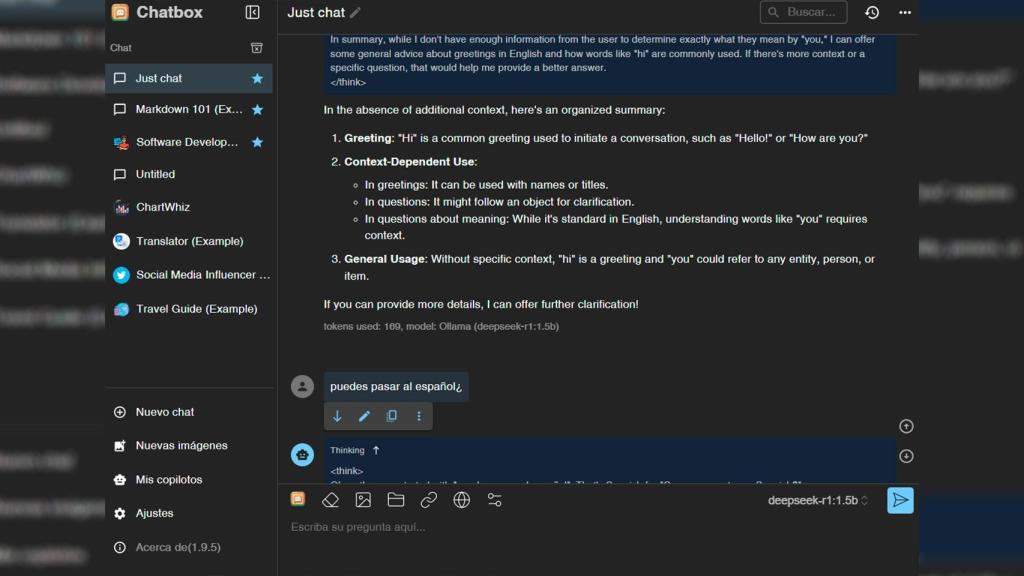
Task: Open conversation settings sliders icon
Action: [x=494, y=500]
